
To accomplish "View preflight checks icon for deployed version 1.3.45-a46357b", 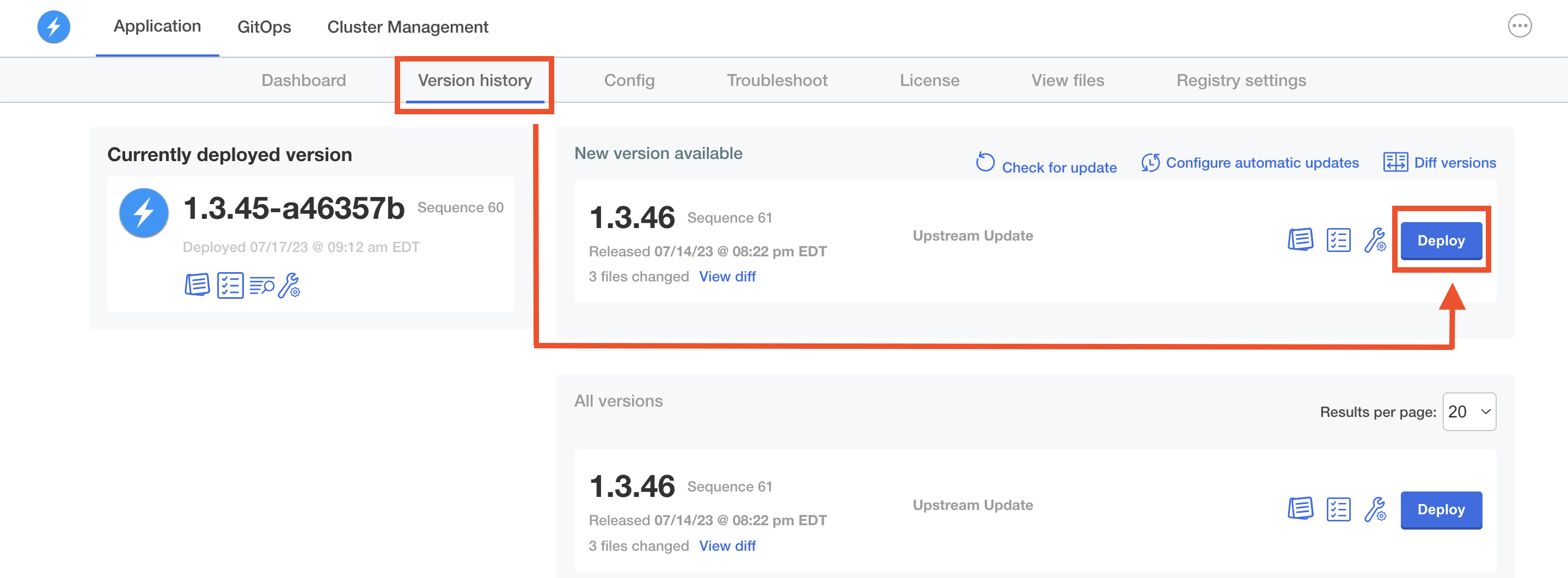I will click(x=230, y=285).
